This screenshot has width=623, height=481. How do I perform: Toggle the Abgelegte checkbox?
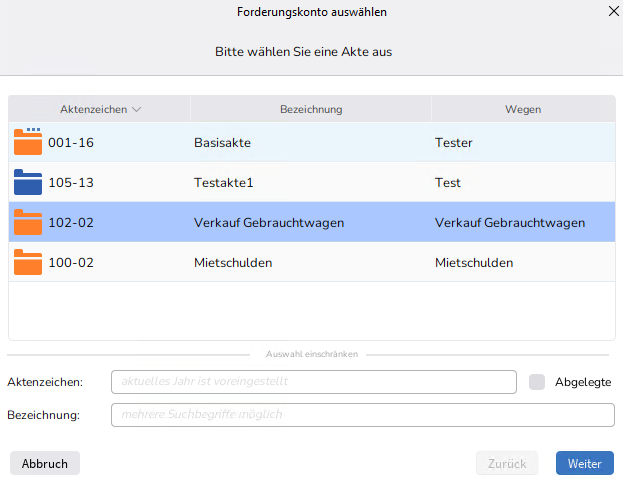pyautogui.click(x=537, y=382)
